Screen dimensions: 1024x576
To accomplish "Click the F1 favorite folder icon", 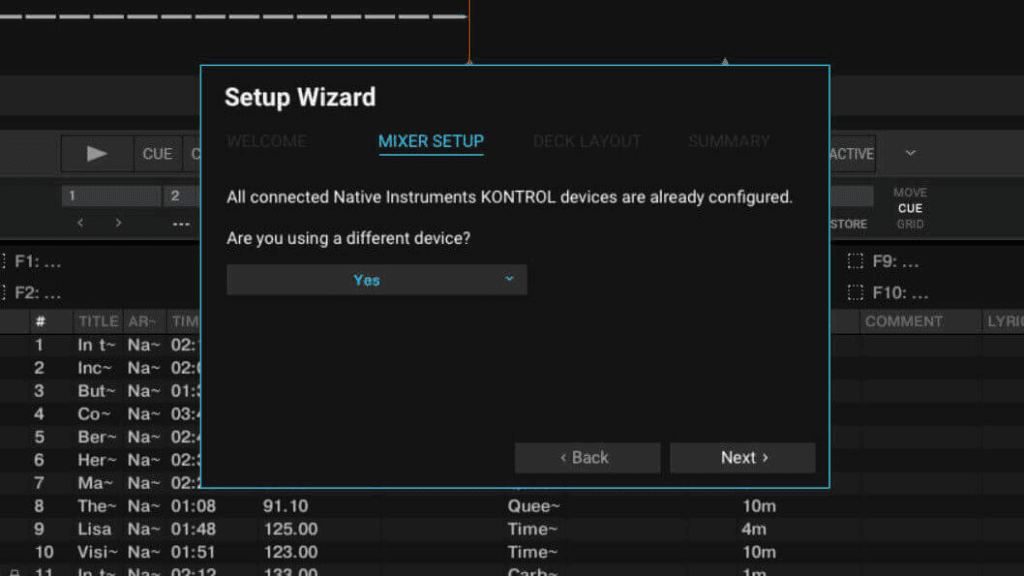I will tap(3, 262).
